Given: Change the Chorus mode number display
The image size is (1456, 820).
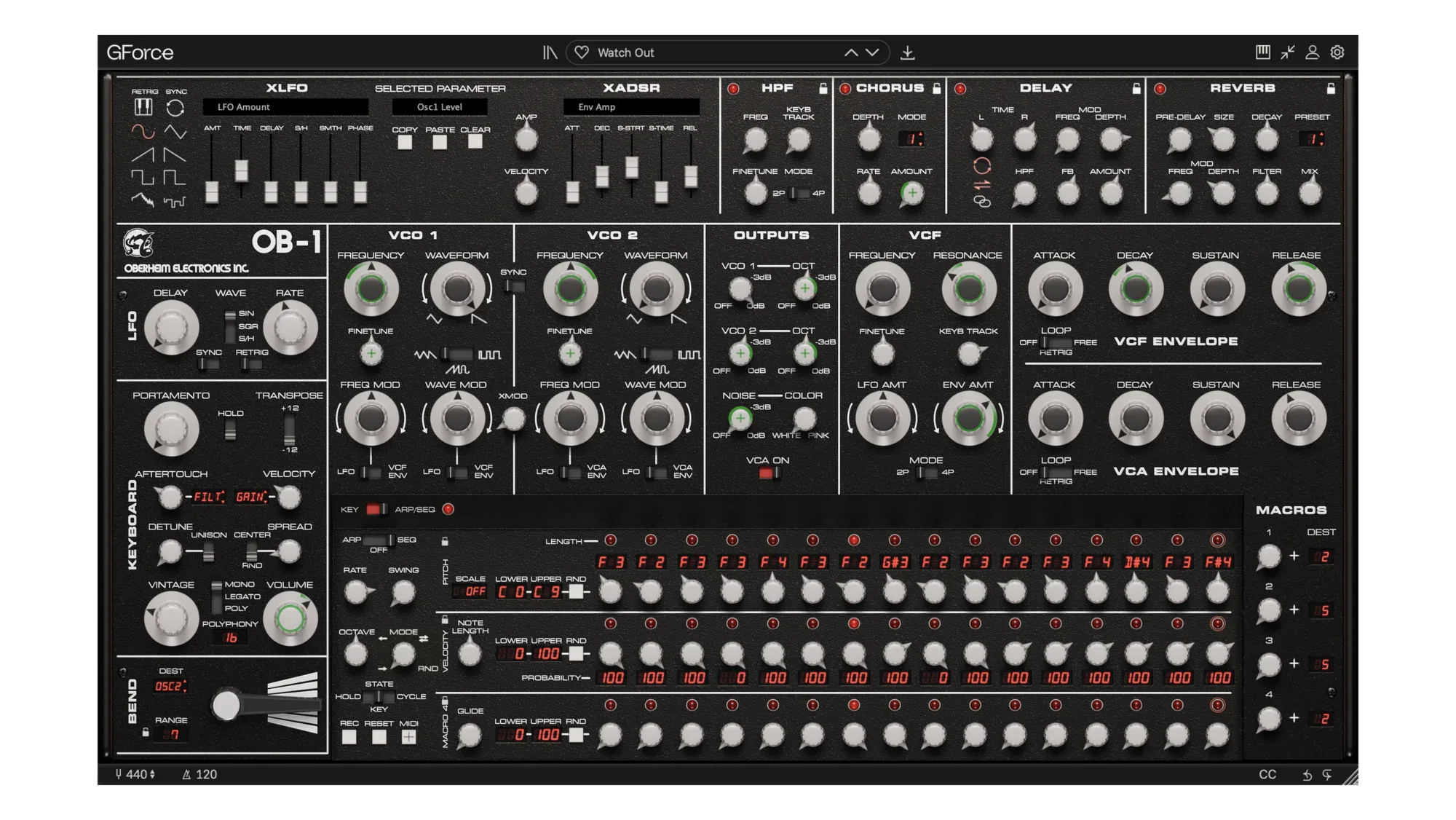Looking at the screenshot, I should pos(911,138).
